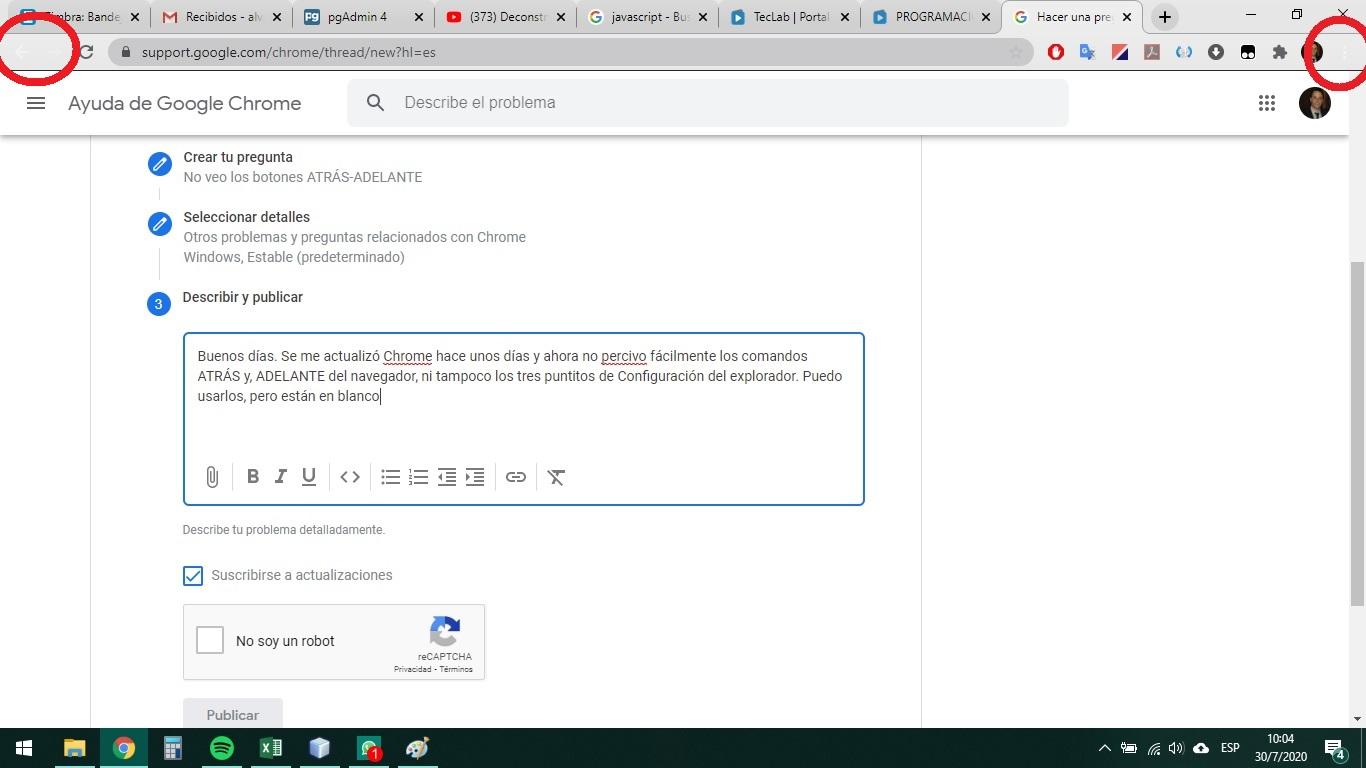
Task: Open the hamburger main menu
Action: [x=36, y=103]
